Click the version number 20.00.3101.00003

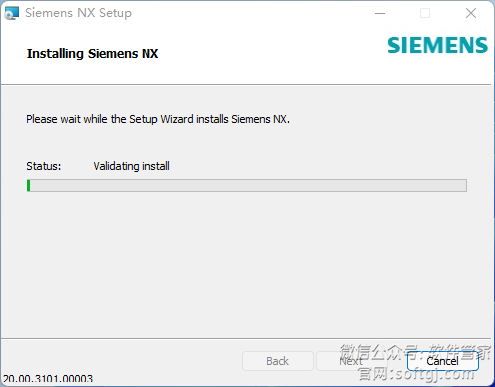[x=48, y=379]
